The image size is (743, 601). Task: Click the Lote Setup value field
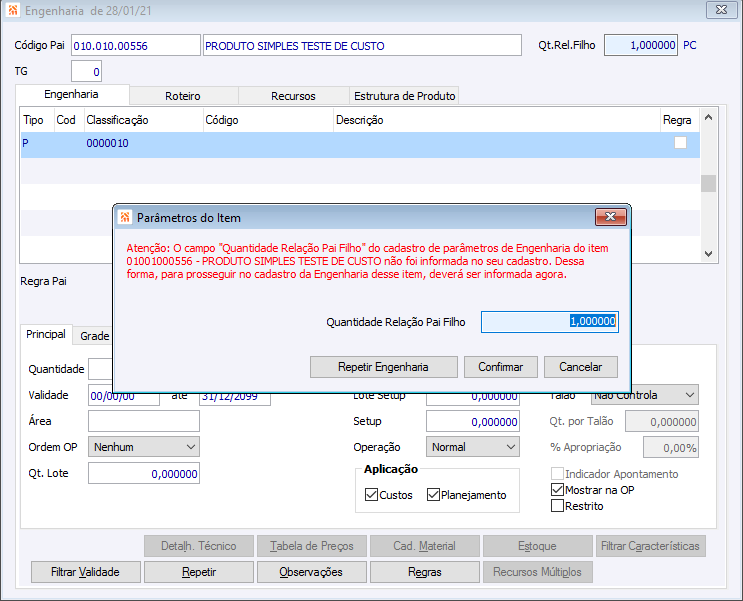(x=473, y=399)
